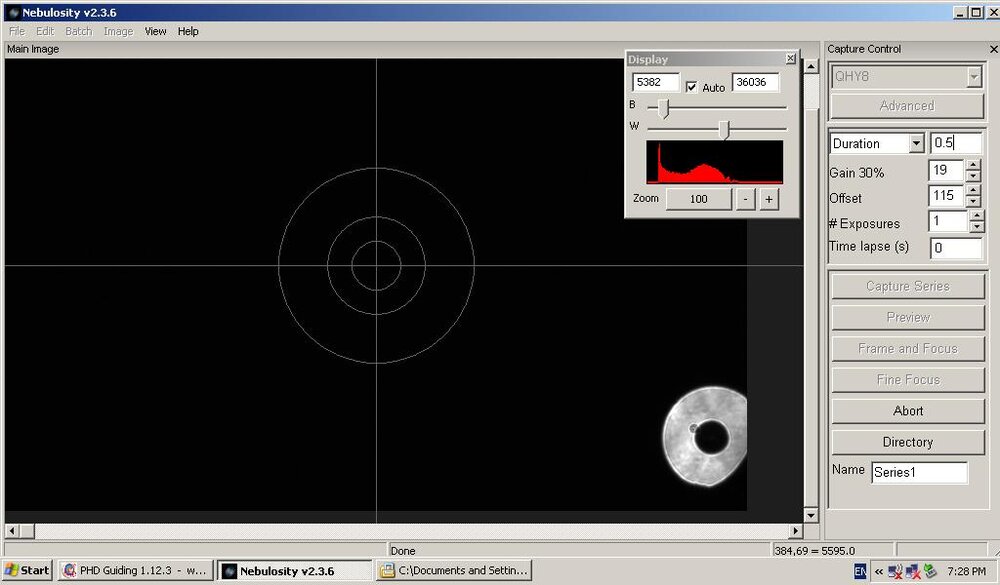The image size is (1000, 585).
Task: Open the View menu
Action: (155, 31)
